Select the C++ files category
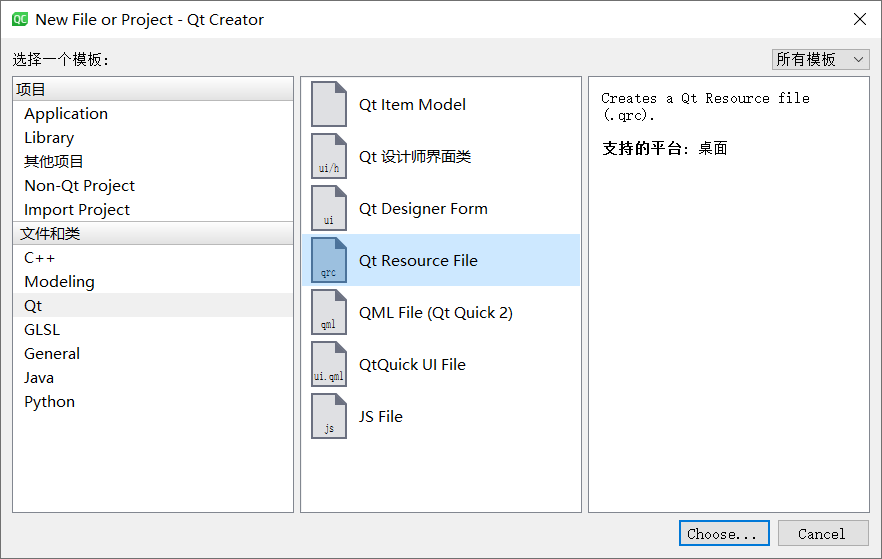Screen dimensions: 882x559 (152, 258)
